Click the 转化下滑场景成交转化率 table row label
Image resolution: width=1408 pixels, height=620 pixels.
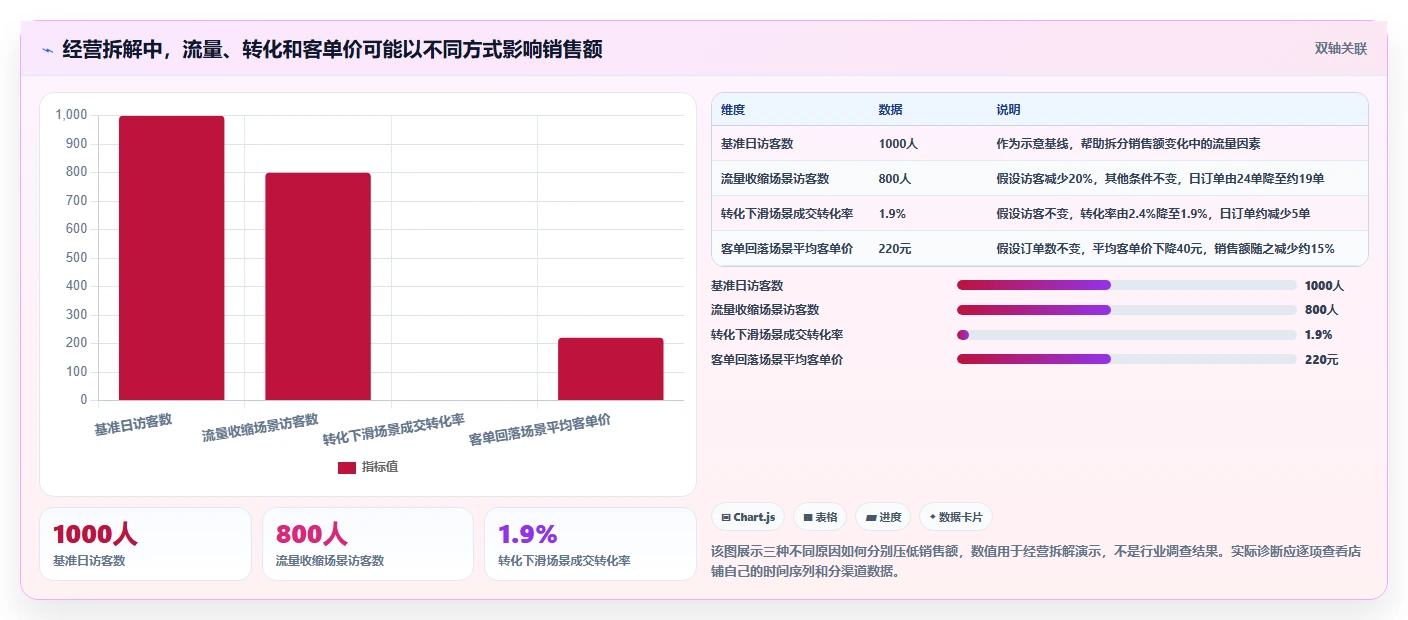tap(787, 214)
